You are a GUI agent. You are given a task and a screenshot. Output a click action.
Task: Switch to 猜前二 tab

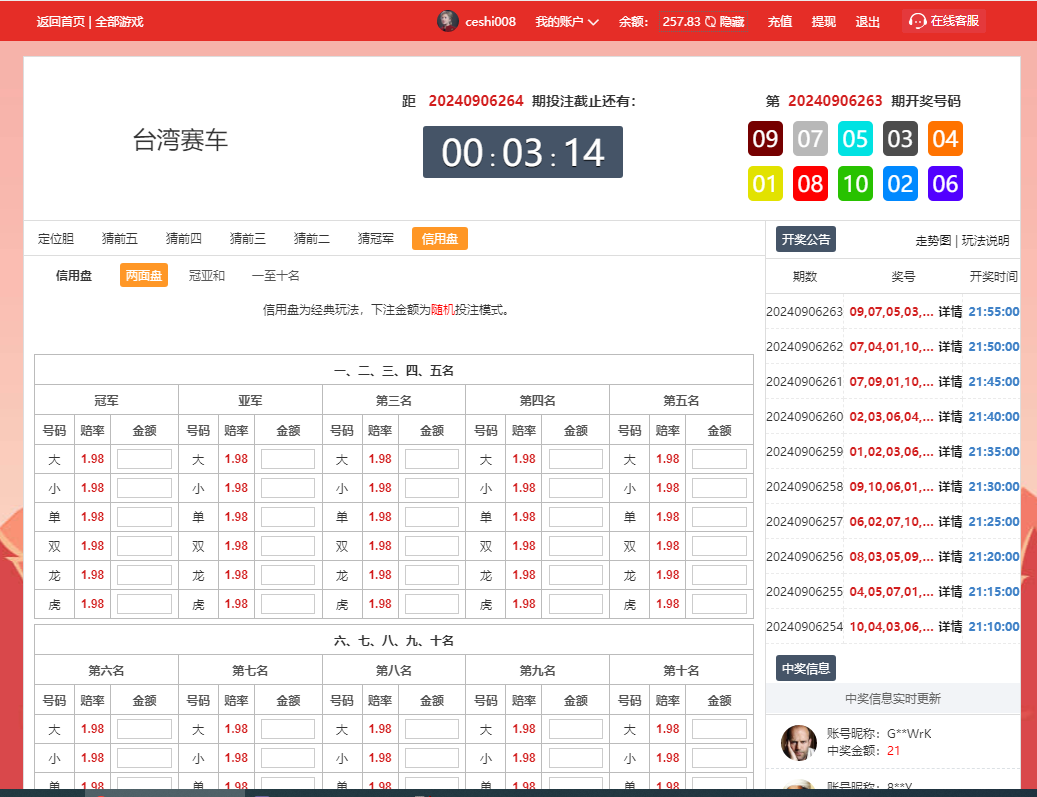[x=311, y=239]
